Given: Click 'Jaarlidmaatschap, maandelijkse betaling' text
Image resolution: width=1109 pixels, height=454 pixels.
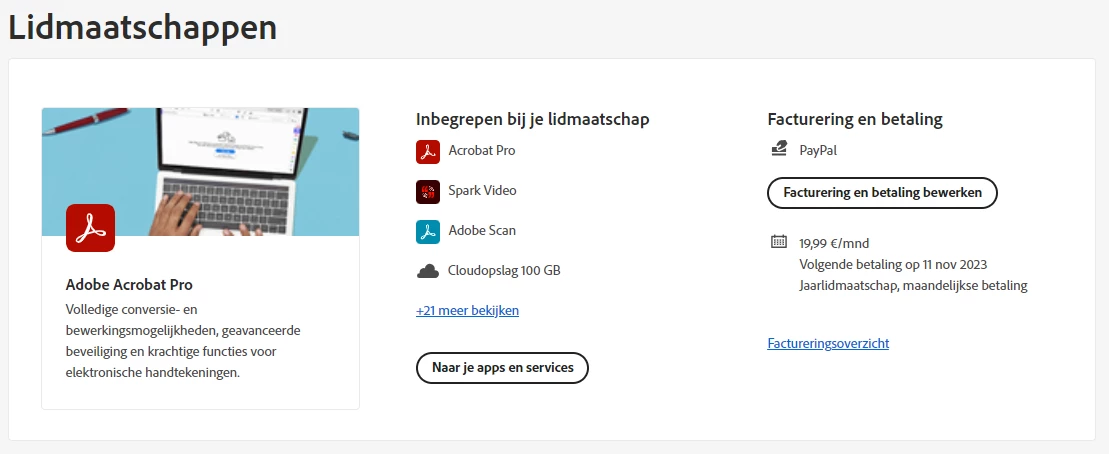Looking at the screenshot, I should point(914,286).
